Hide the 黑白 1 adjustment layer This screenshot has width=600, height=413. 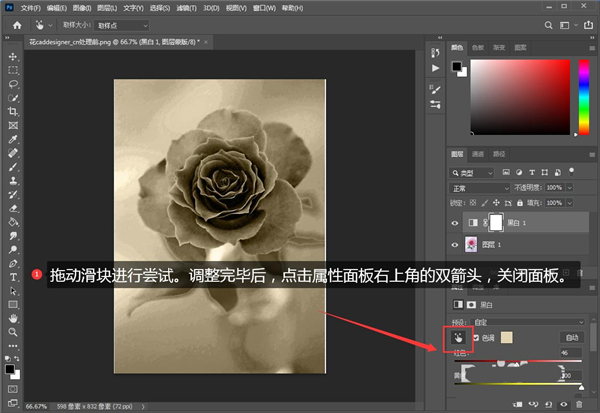tap(456, 224)
